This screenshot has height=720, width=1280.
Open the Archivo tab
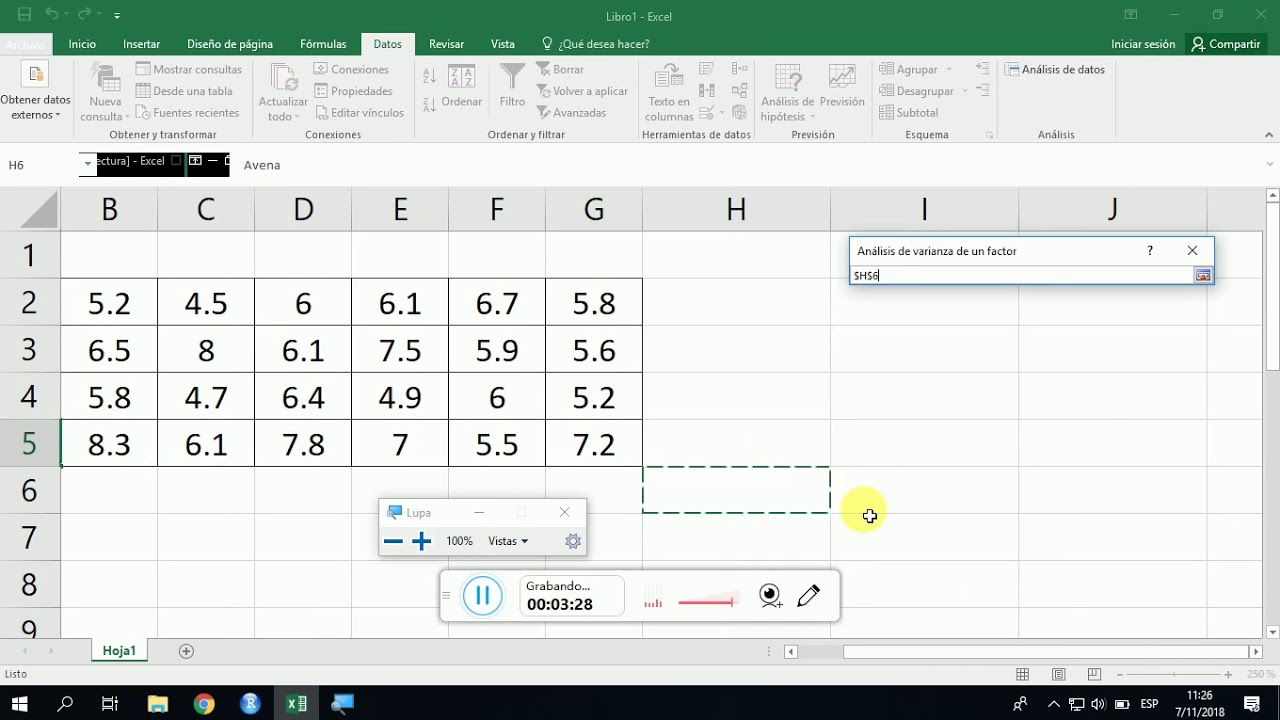(24, 44)
